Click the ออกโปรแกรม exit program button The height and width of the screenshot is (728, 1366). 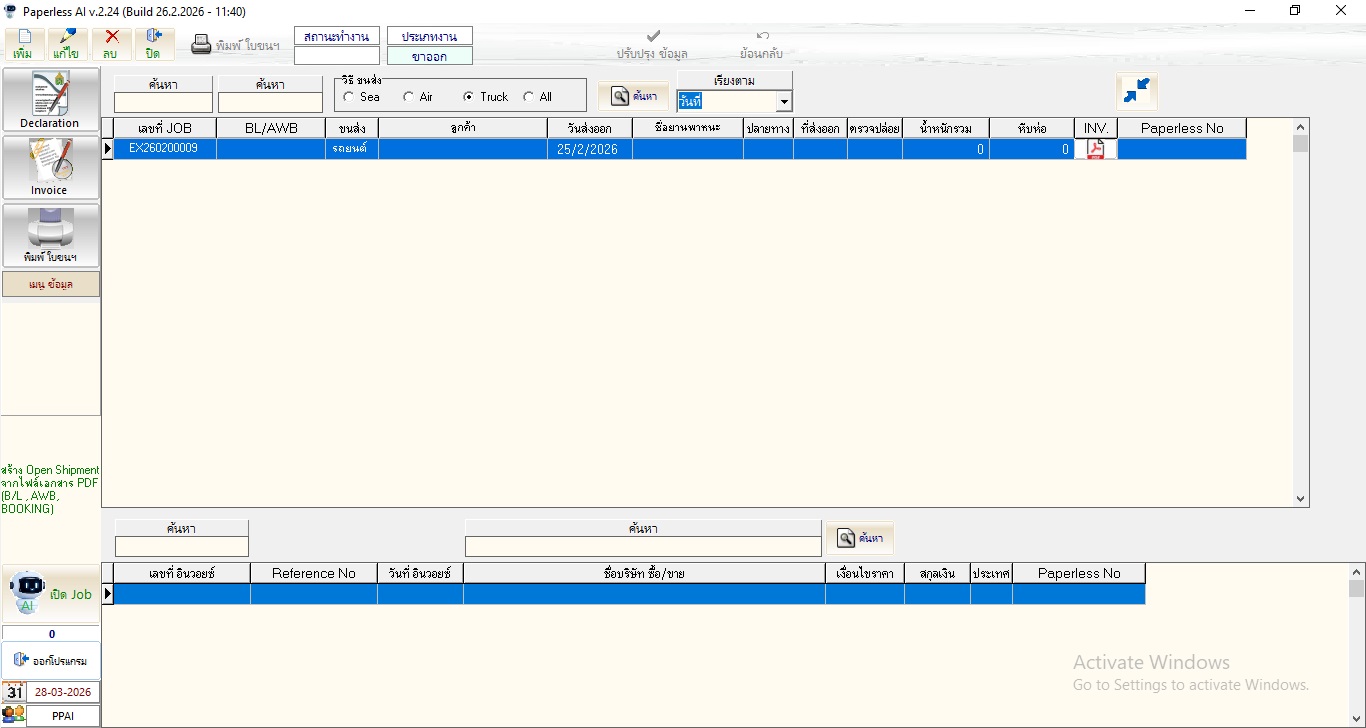point(51,661)
